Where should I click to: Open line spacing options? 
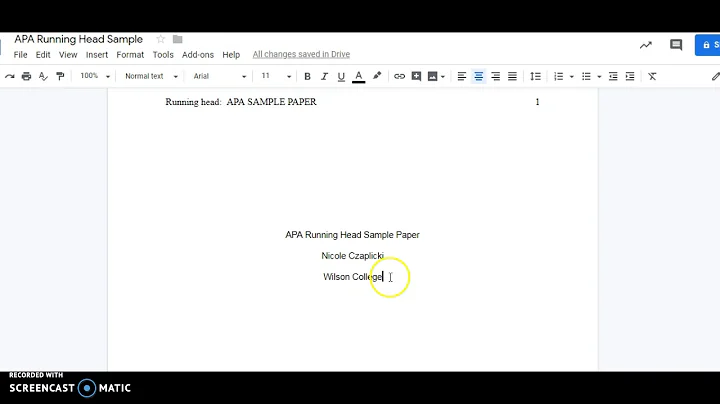[x=535, y=77]
